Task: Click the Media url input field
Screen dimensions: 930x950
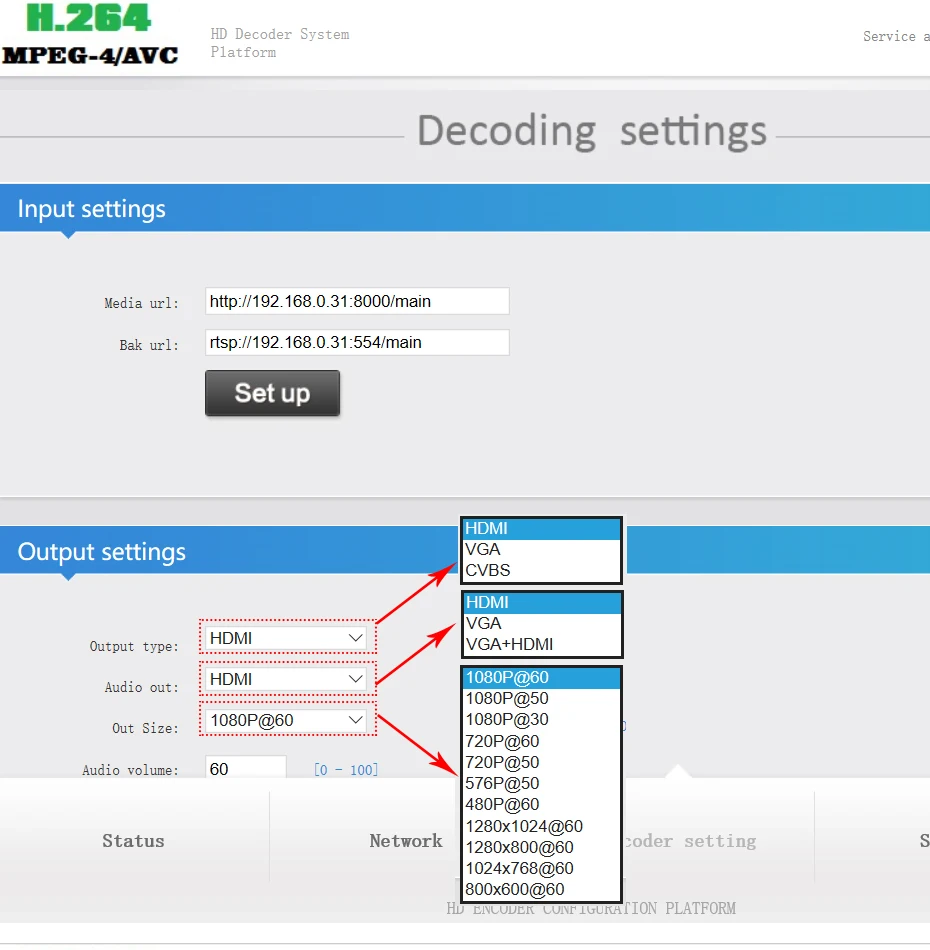Action: (357, 301)
